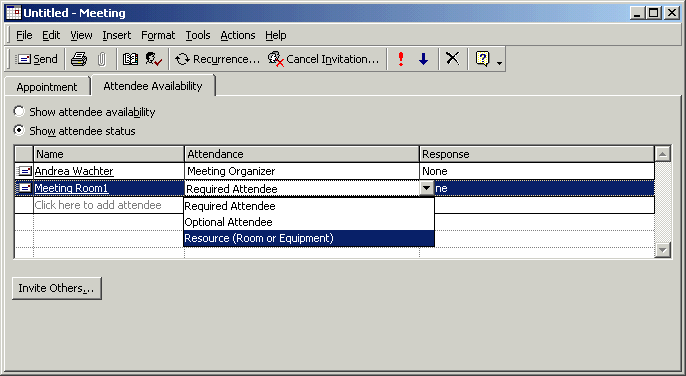Click the Name column header
The width and height of the screenshot is (686, 376).
(x=108, y=154)
